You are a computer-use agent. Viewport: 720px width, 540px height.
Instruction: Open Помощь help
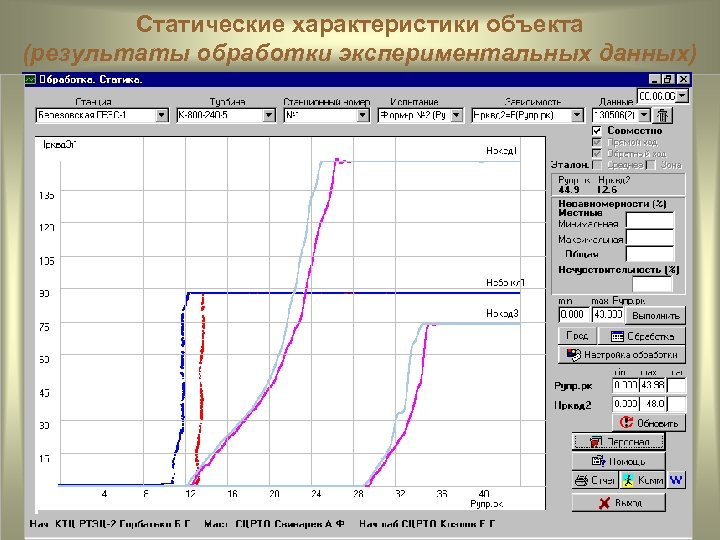click(618, 461)
